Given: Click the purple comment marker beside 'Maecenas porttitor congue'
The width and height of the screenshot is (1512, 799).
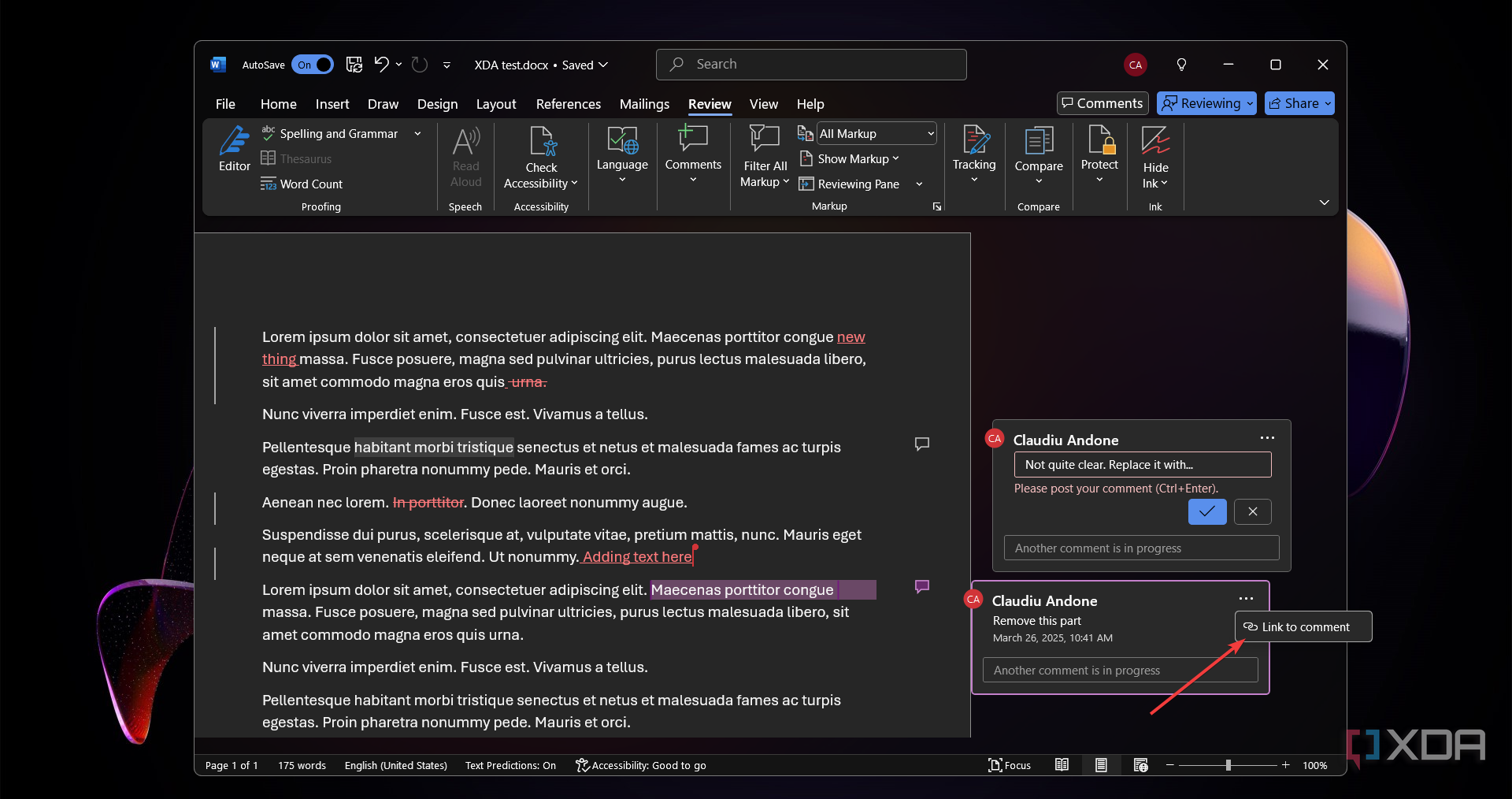Looking at the screenshot, I should pyautogui.click(x=922, y=586).
